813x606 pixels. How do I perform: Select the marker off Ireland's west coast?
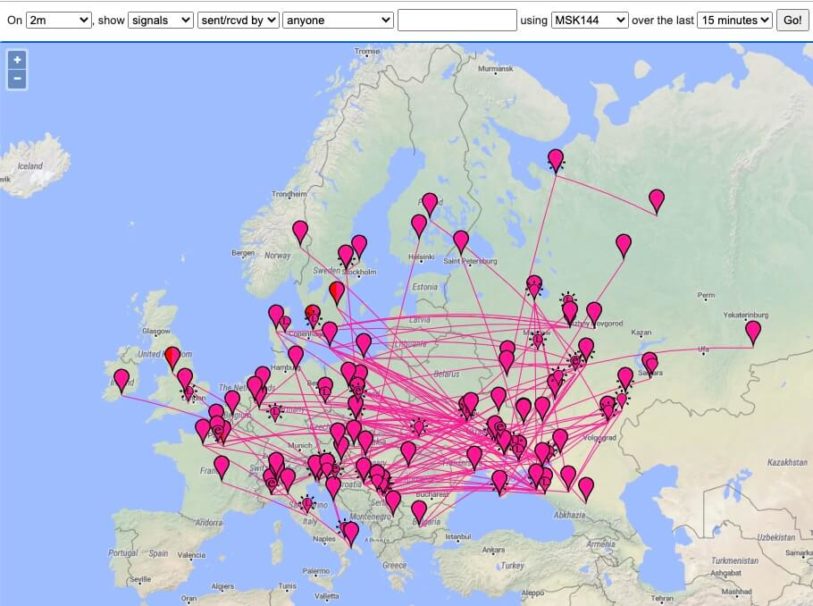click(x=122, y=379)
